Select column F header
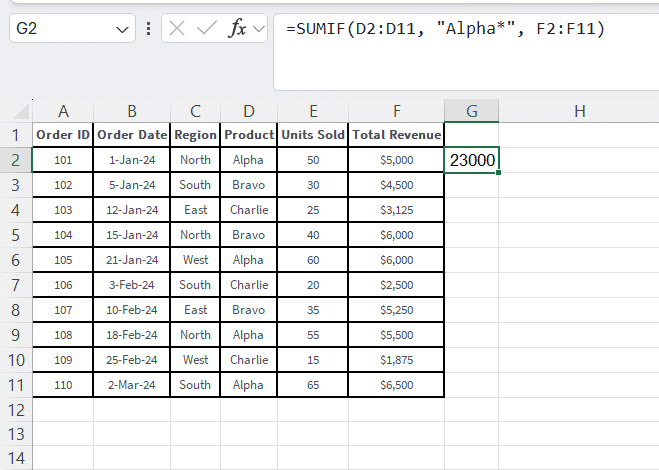 coord(397,111)
